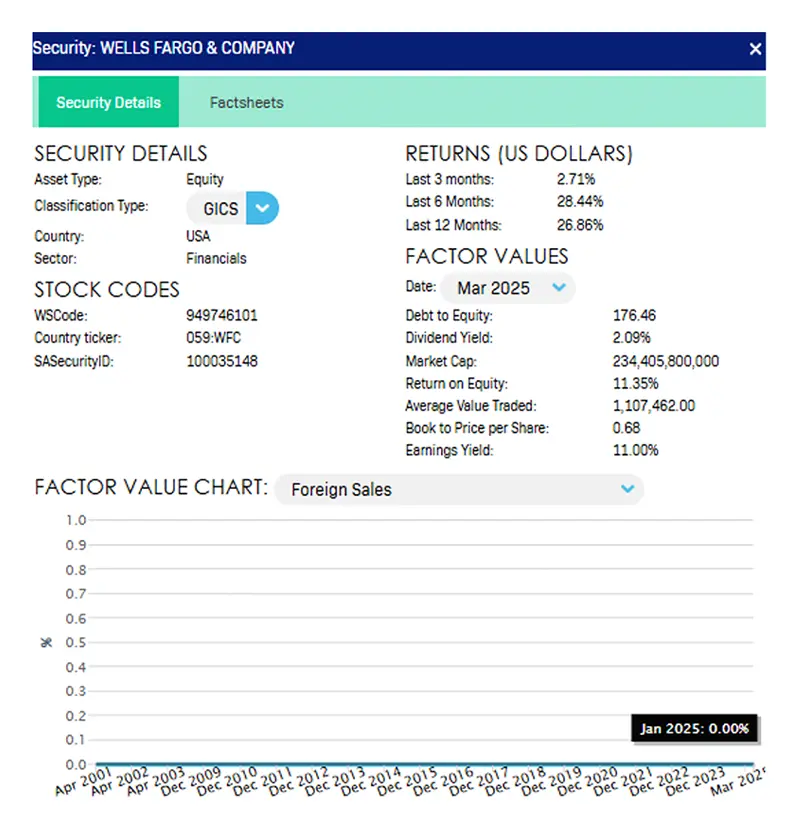Click the Return on Equity value 11.35%
Image resolution: width=799 pixels, height=830 pixels.
635,383
